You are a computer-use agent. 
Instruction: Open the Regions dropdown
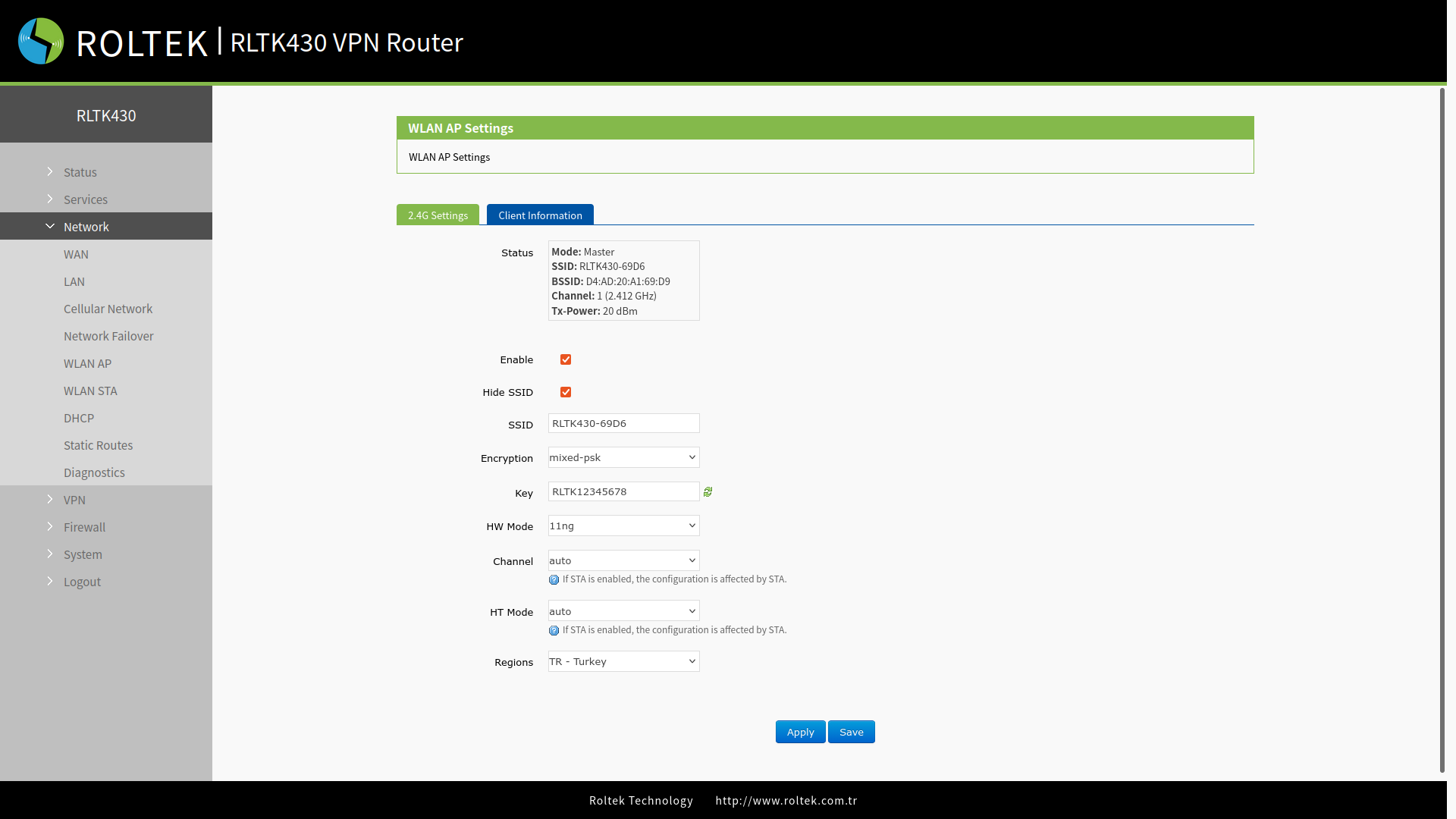(623, 661)
